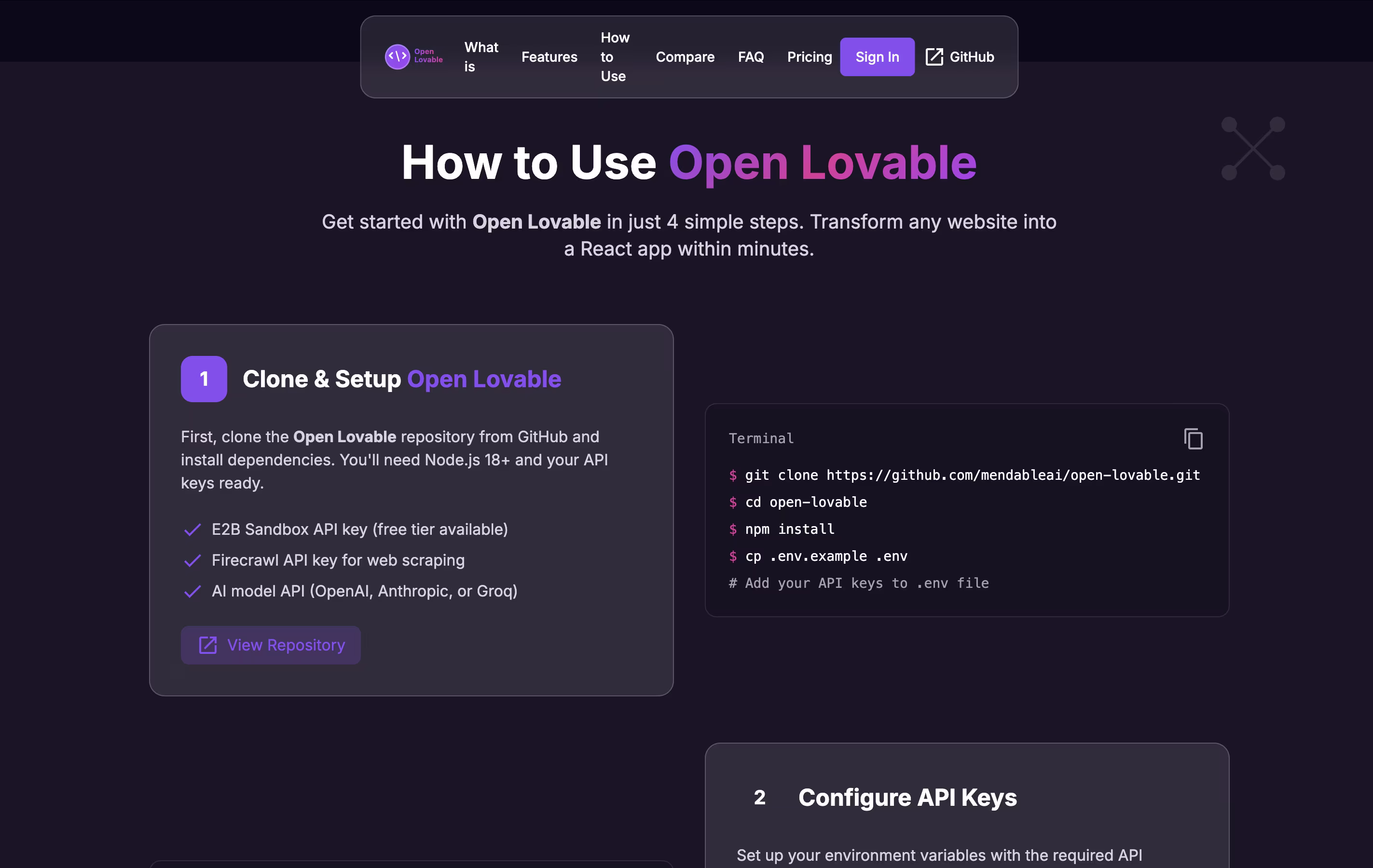
Task: Click the external link icon beside GitHub
Action: point(934,57)
